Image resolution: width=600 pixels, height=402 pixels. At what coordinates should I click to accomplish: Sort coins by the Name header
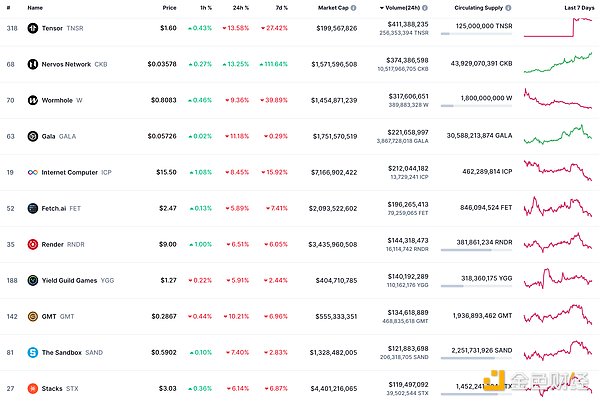[35, 7]
